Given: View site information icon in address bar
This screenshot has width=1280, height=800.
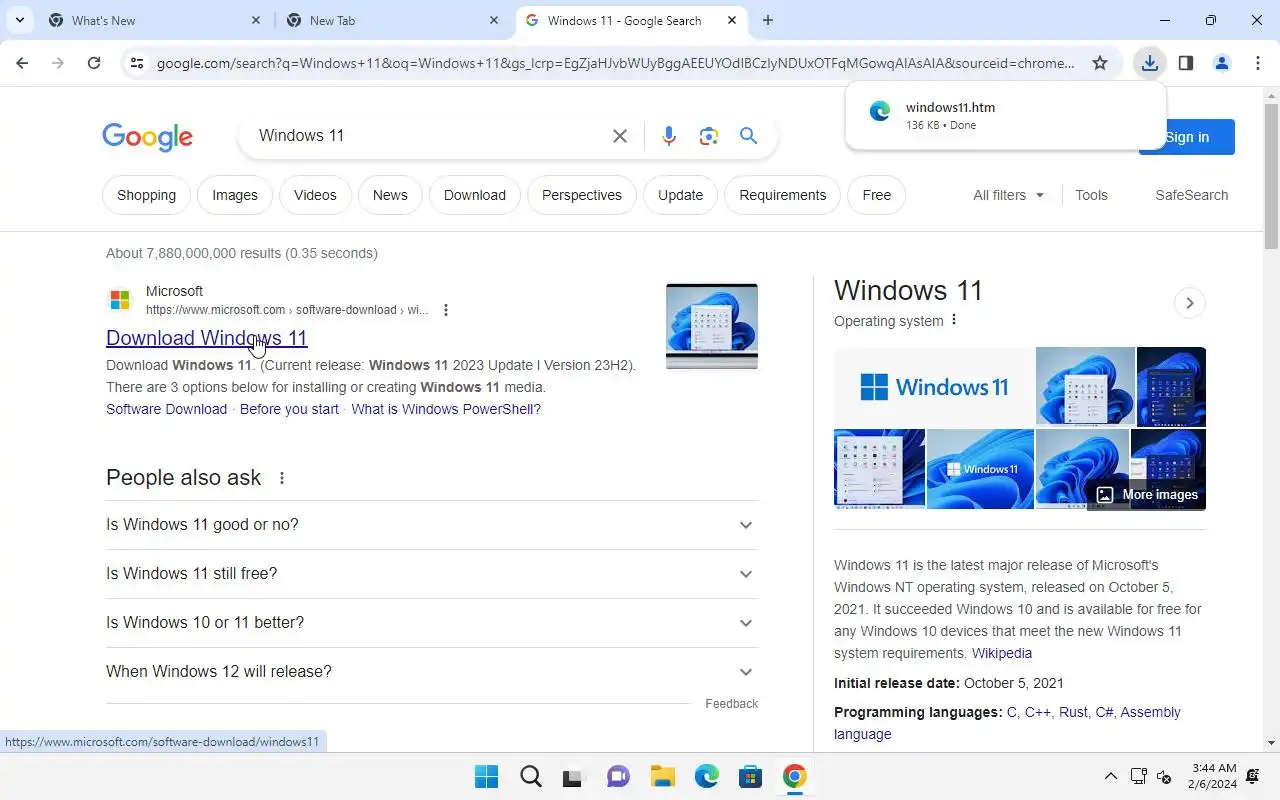Looking at the screenshot, I should 137,63.
